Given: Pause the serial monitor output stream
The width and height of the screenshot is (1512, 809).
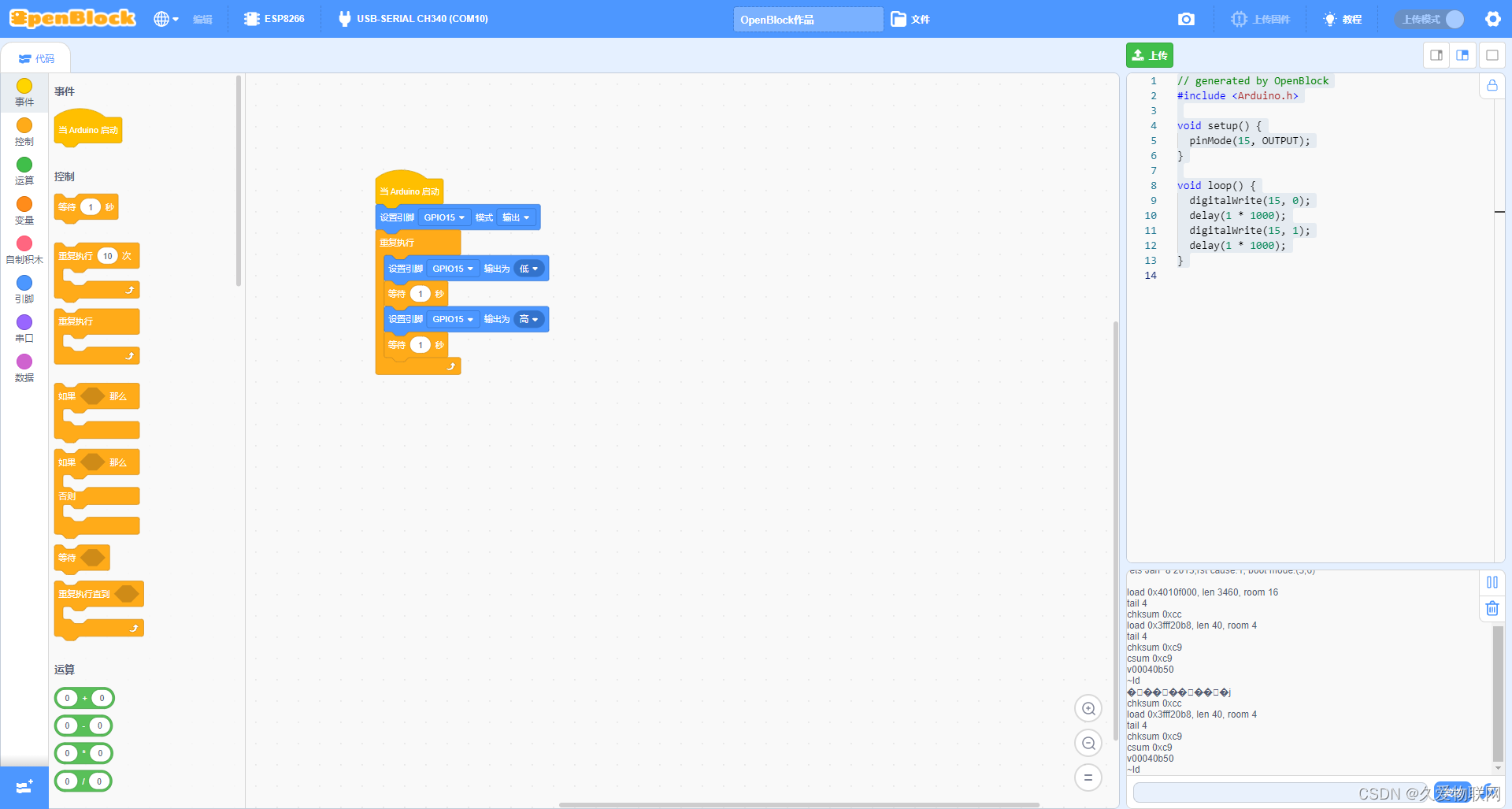Looking at the screenshot, I should click(1492, 582).
